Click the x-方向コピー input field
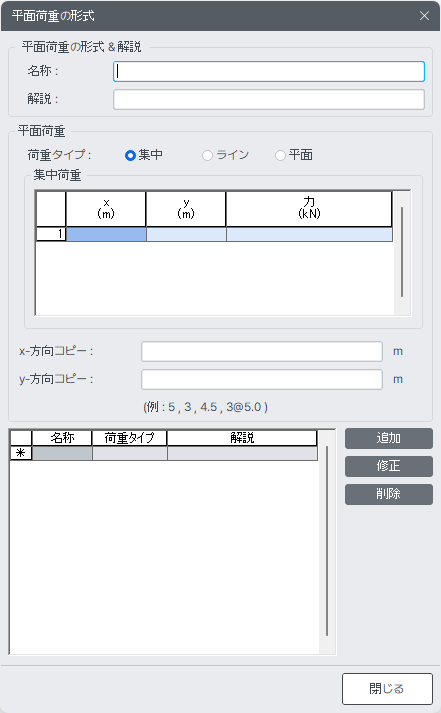The image size is (441, 713). coord(261,351)
